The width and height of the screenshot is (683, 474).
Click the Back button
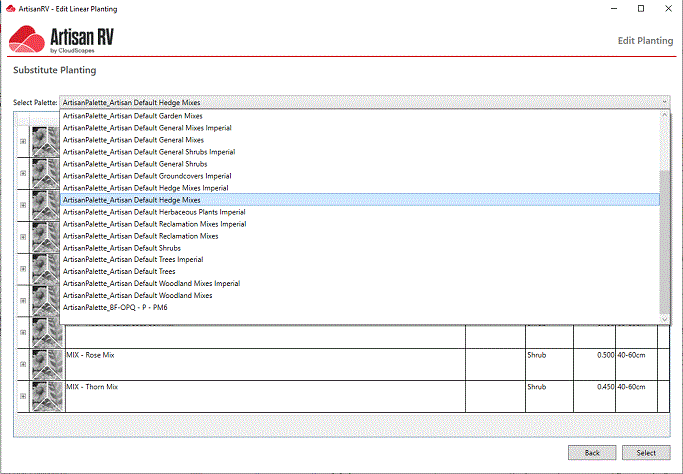[x=592, y=453]
